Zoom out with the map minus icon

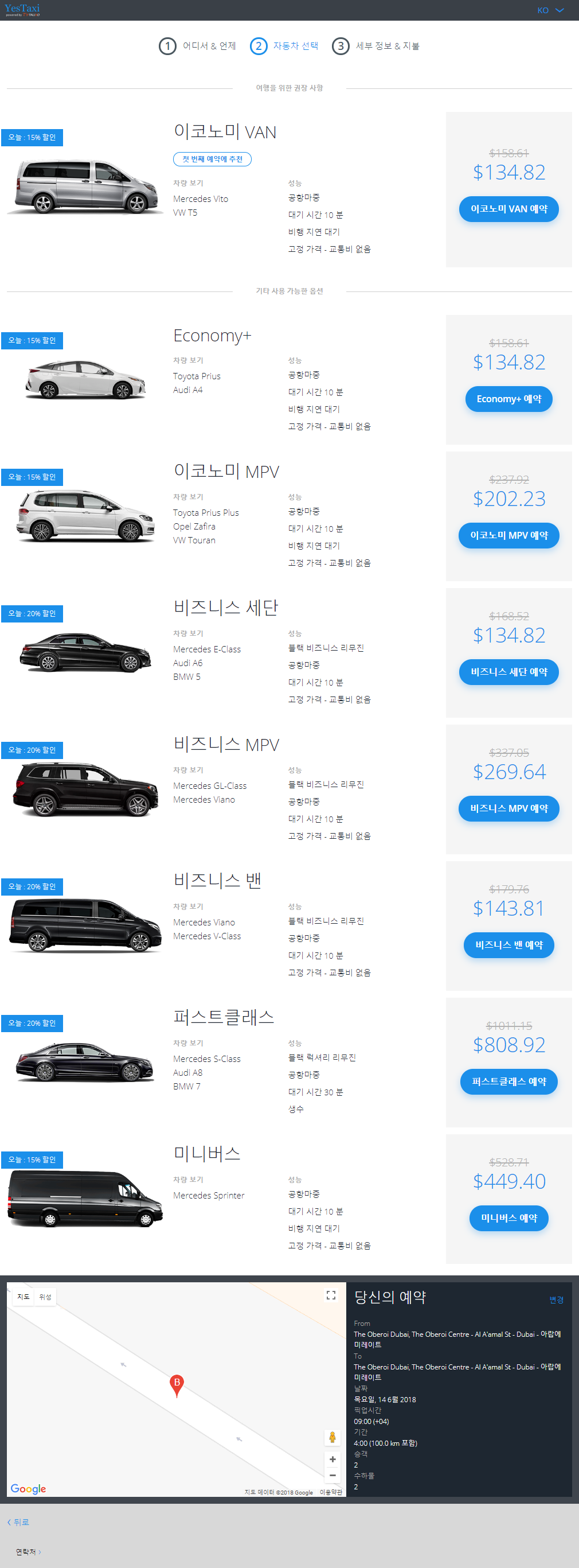[332, 1475]
